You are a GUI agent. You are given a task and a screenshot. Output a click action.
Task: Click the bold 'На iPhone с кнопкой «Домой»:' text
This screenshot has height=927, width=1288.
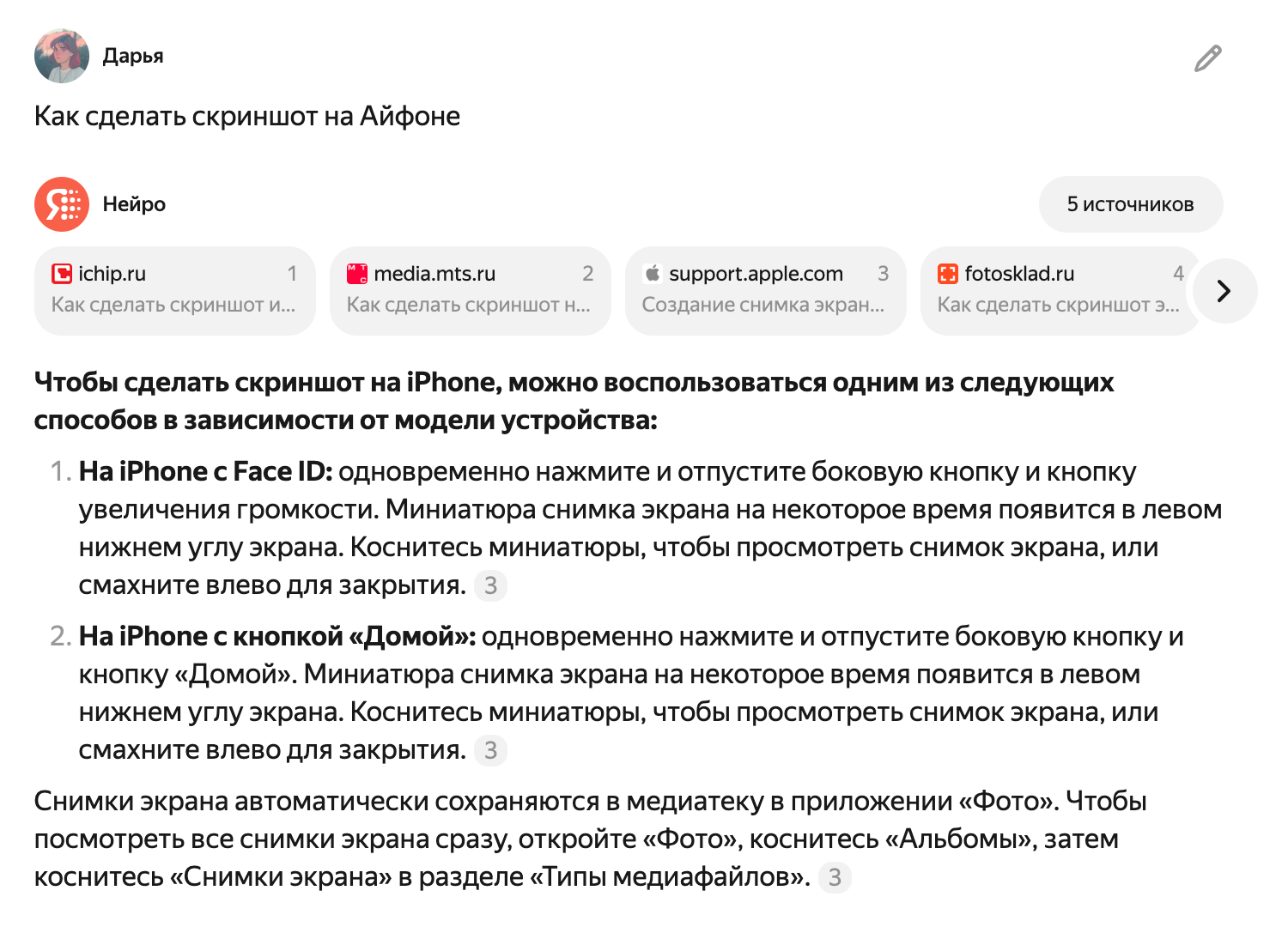[x=277, y=636]
